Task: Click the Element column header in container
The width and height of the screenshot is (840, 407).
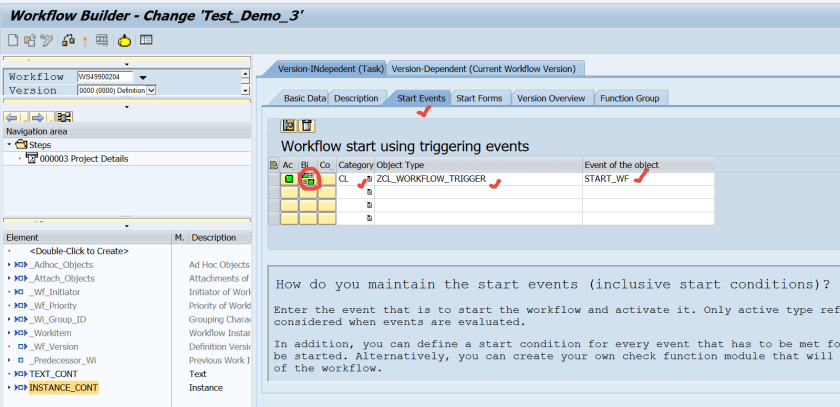Action: tap(87, 238)
